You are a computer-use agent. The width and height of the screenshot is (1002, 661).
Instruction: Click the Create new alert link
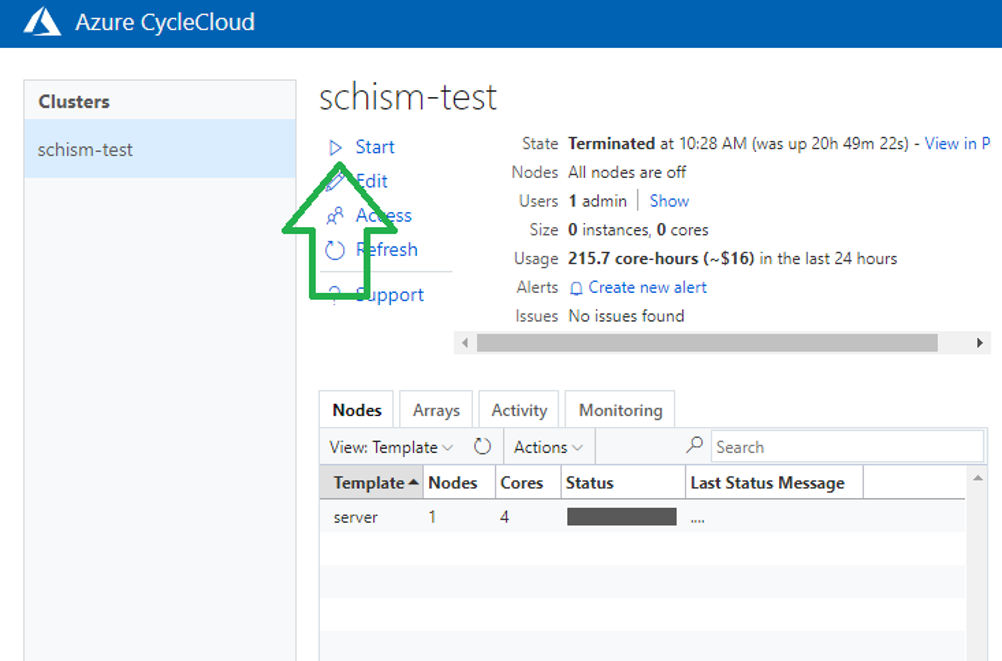tap(647, 288)
